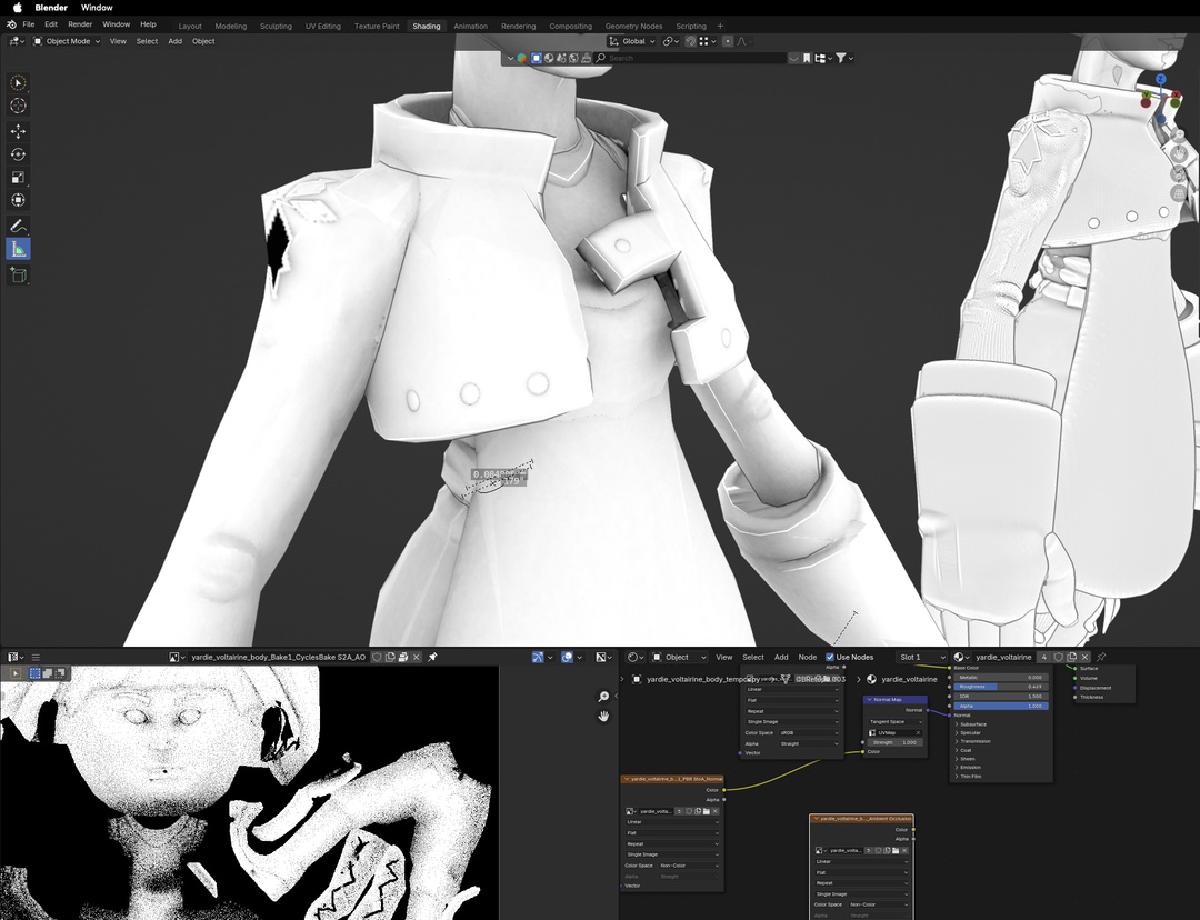Expand the Subsurface section of Principled BSDF

(972, 724)
